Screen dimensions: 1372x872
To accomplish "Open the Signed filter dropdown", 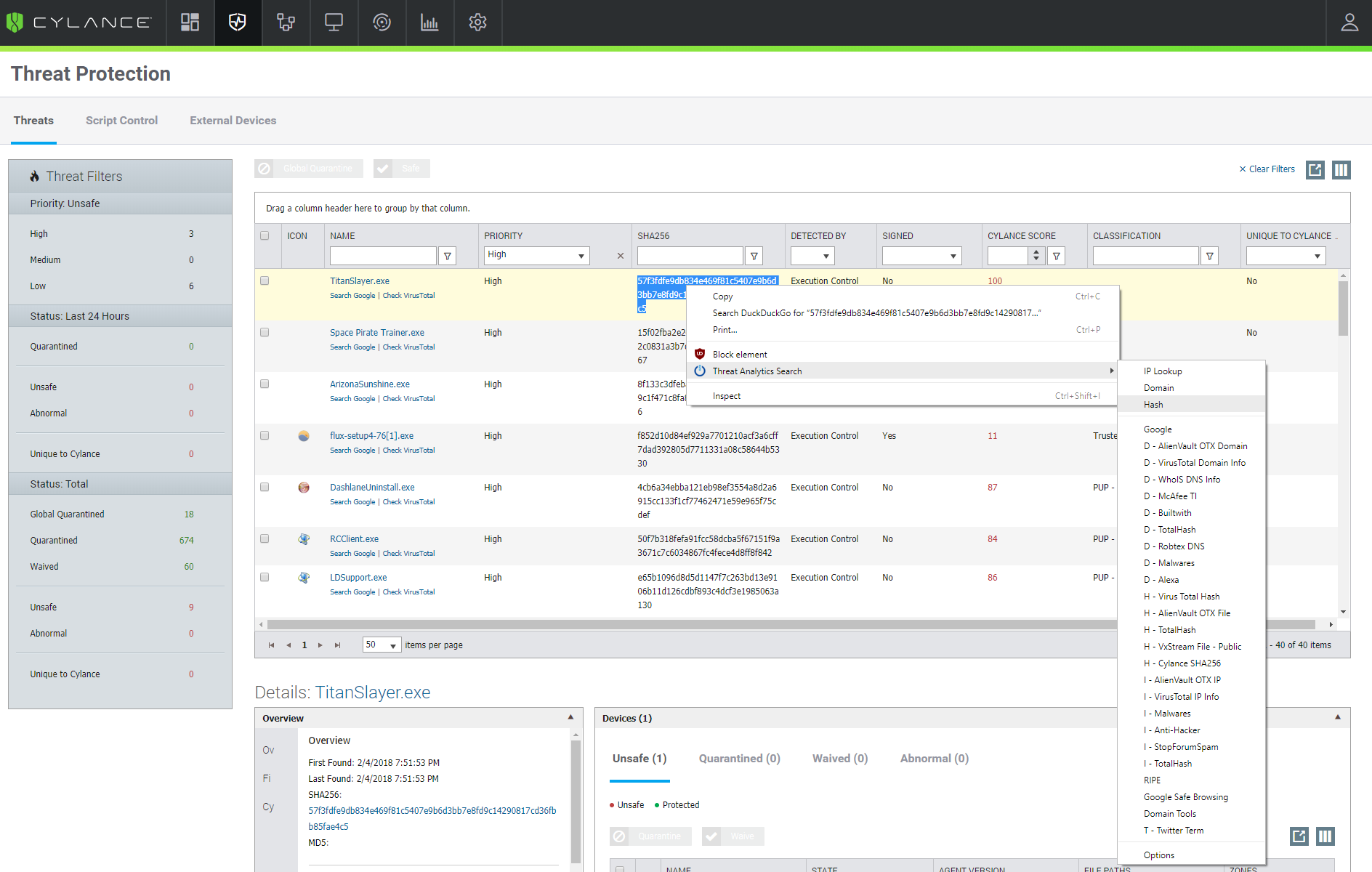I will pyautogui.click(x=922, y=256).
